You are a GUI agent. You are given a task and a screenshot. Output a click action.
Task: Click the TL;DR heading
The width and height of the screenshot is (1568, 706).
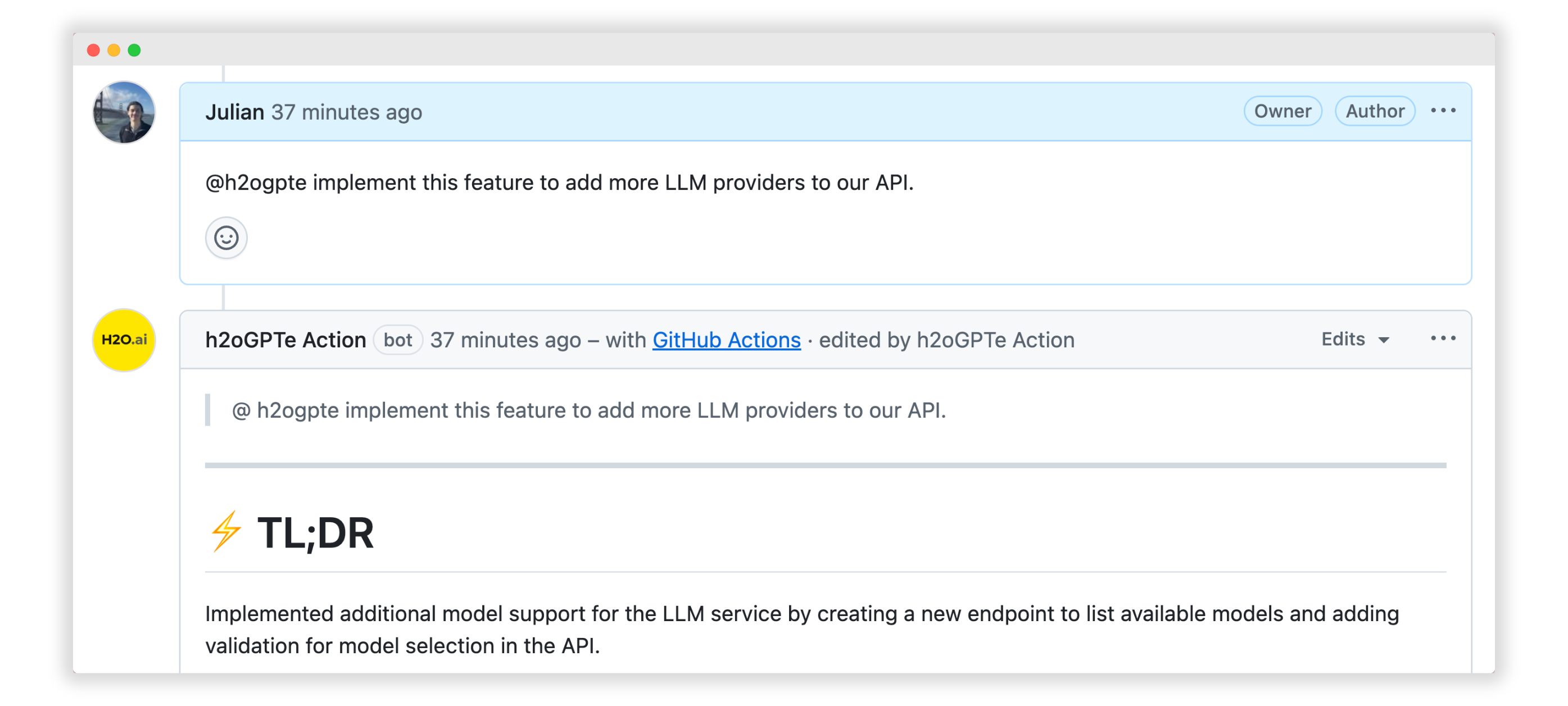(315, 533)
